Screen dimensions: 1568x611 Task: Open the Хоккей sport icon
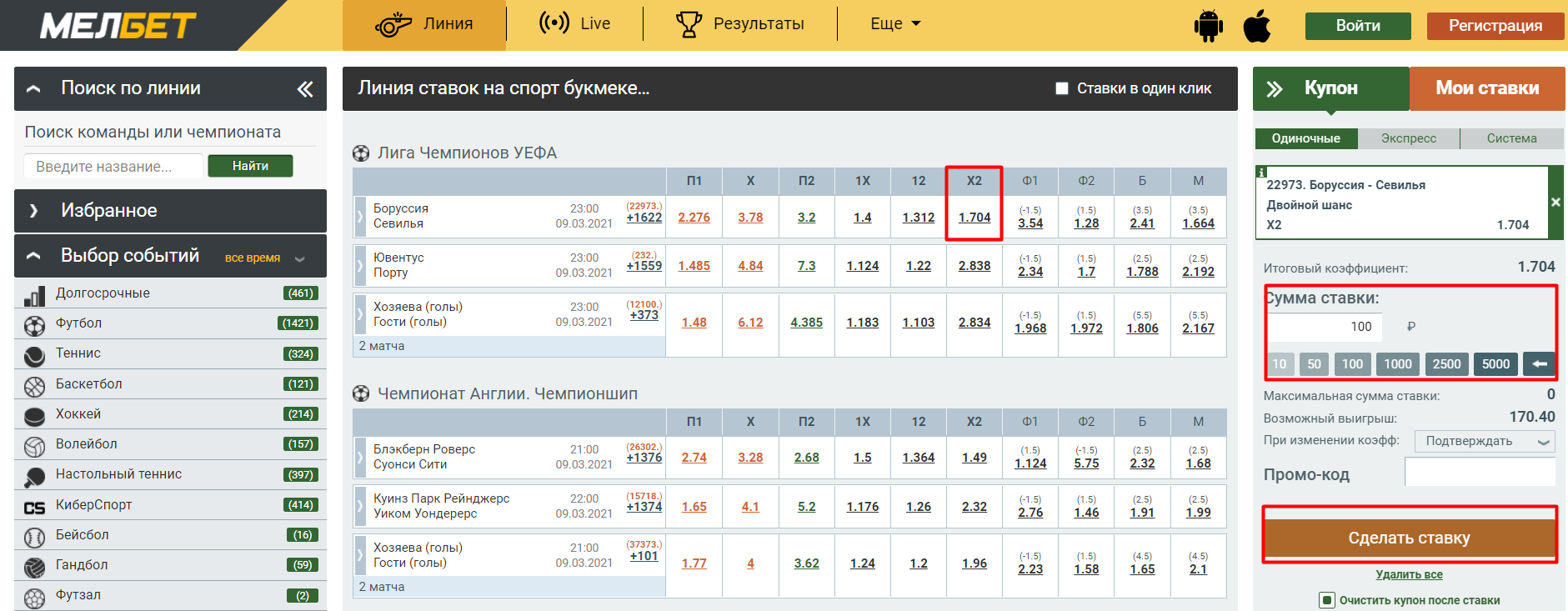(x=35, y=415)
